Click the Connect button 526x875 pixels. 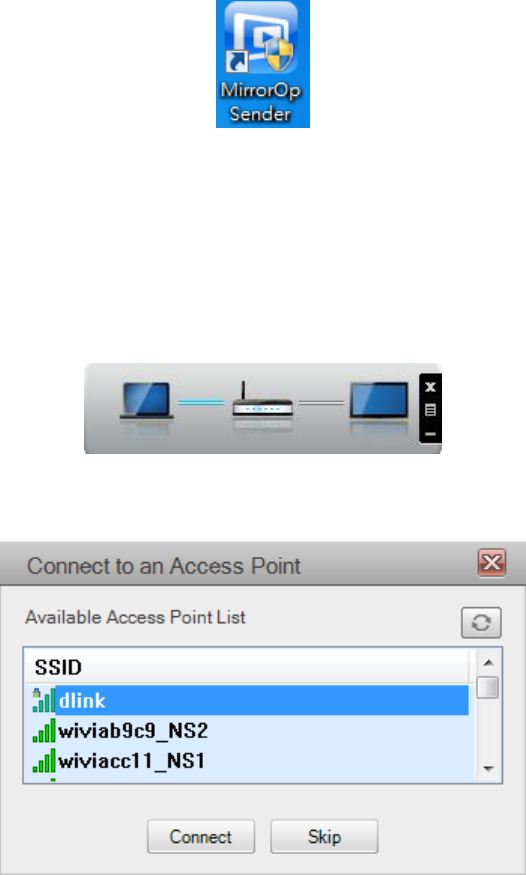pos(201,836)
